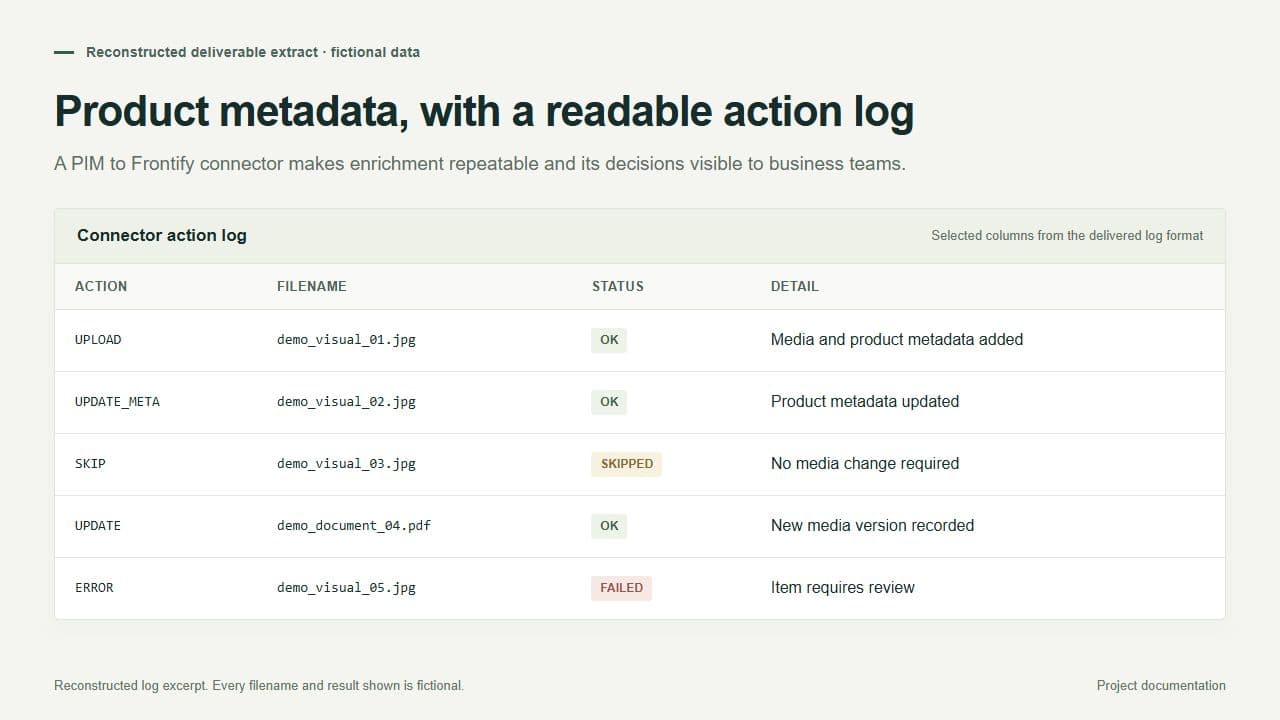Click the OK badge for demo_visual_01.jpg
This screenshot has height=720, width=1280.
coord(609,340)
